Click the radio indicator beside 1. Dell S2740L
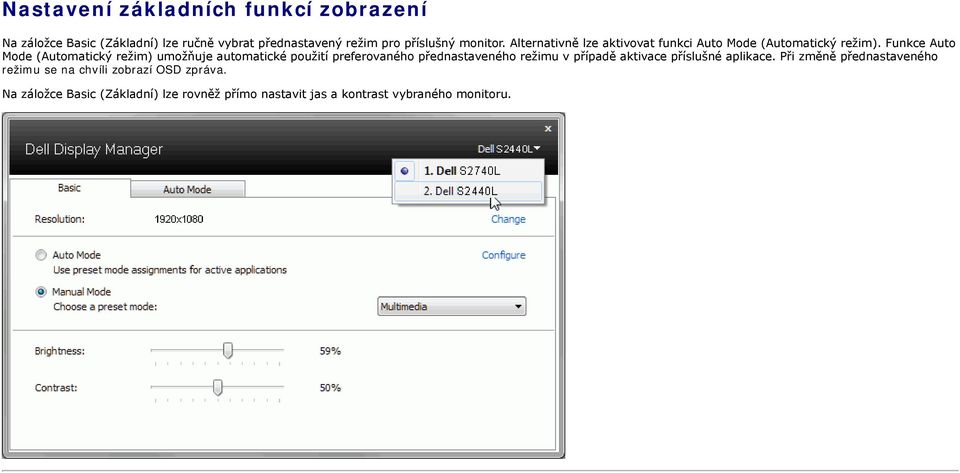960x473 pixels. (404, 171)
